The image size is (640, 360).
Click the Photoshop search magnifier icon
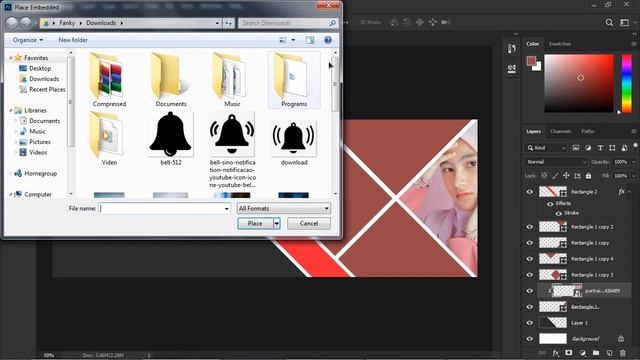tap(609, 23)
